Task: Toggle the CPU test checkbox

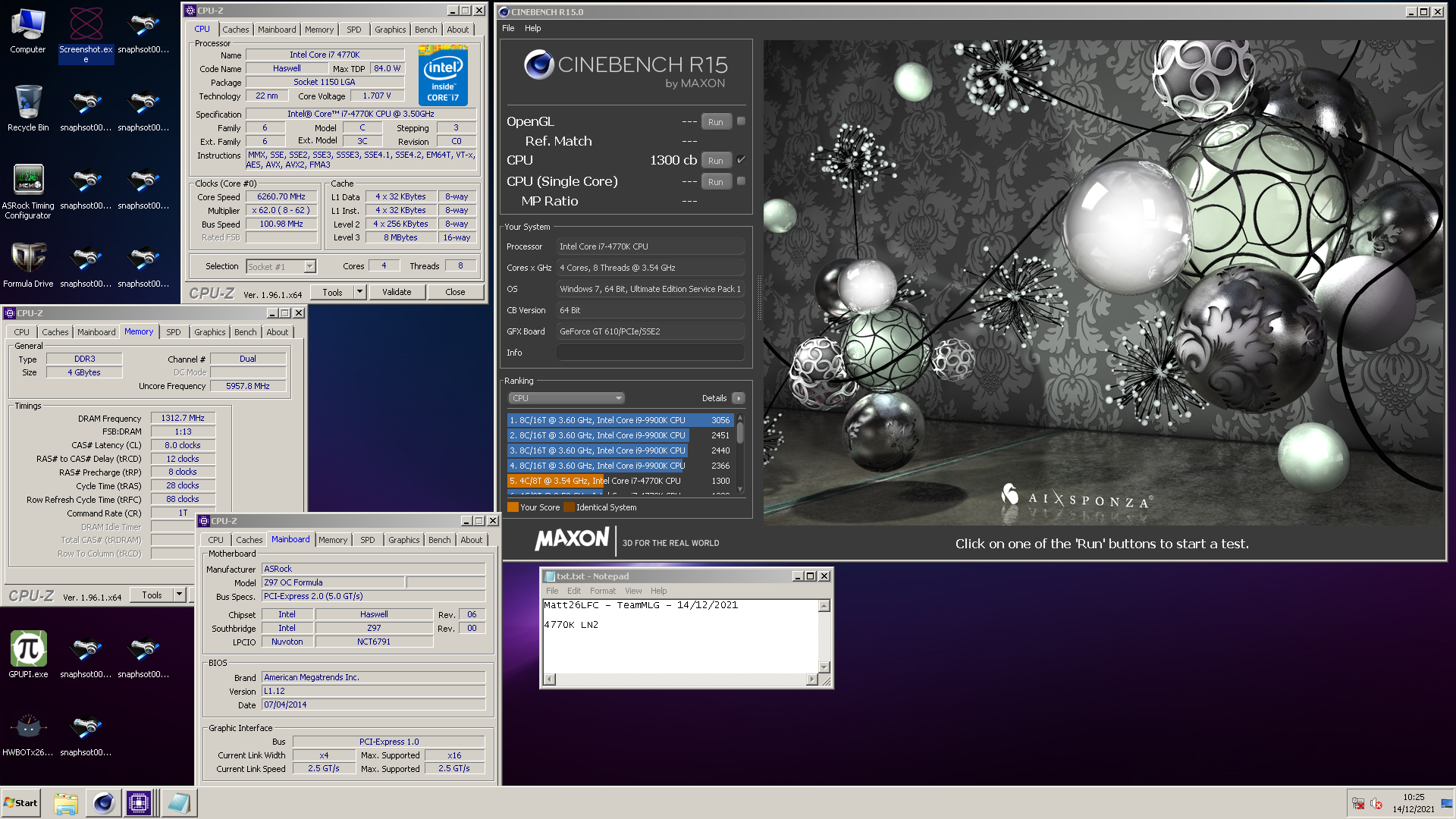Action: 742,160
